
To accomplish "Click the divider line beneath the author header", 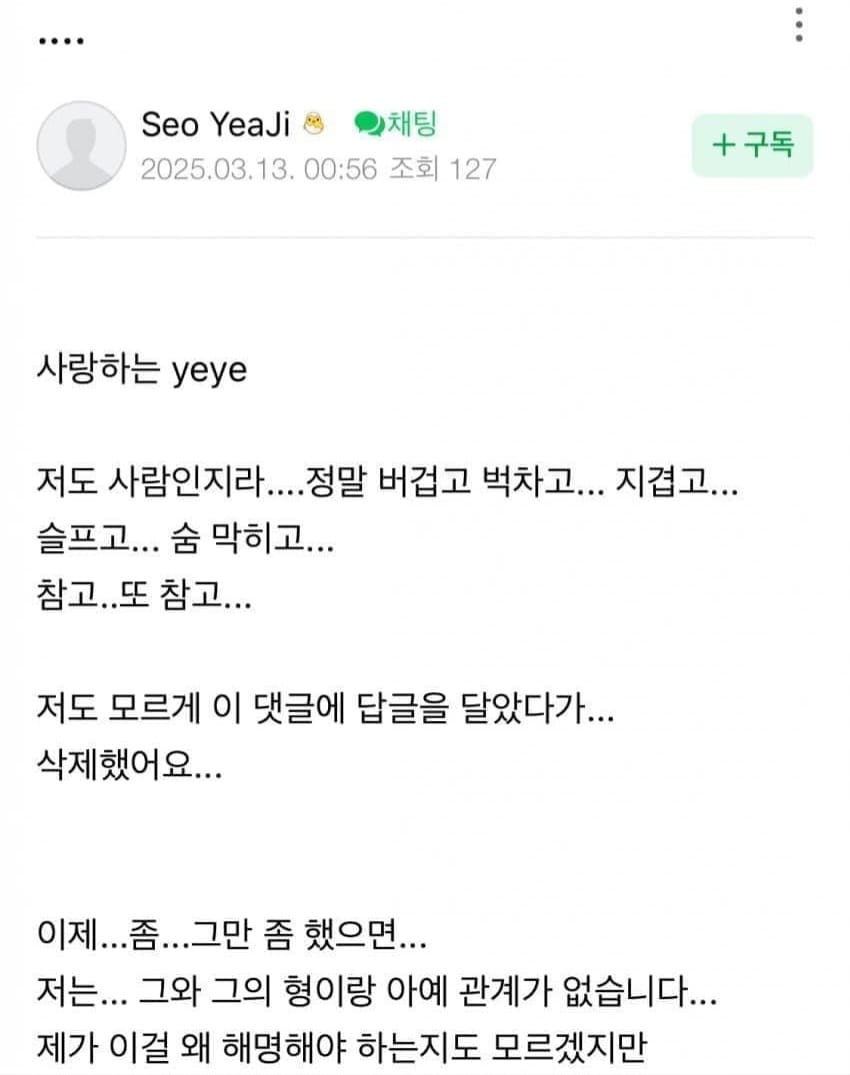I will pos(425,238).
